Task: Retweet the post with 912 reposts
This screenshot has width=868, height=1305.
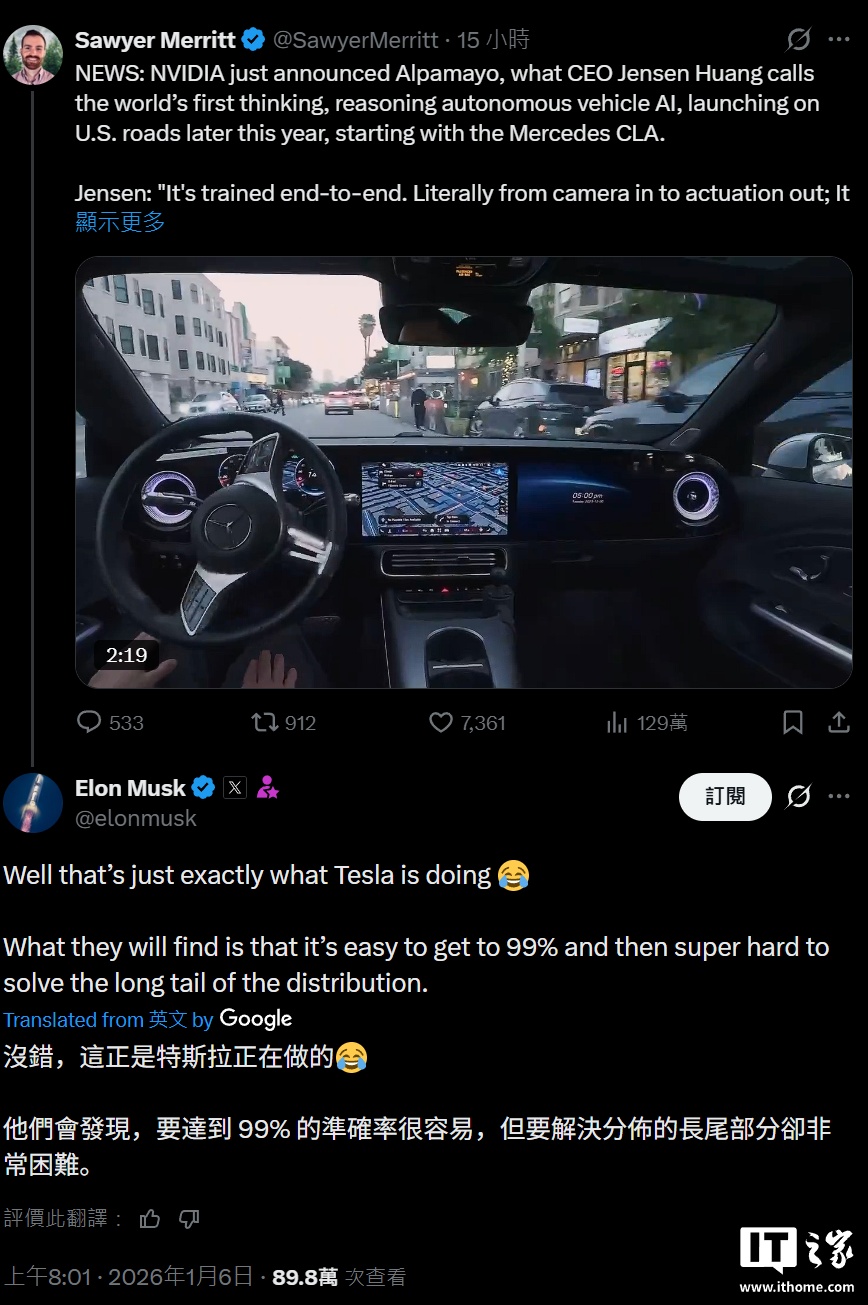Action: (264, 722)
